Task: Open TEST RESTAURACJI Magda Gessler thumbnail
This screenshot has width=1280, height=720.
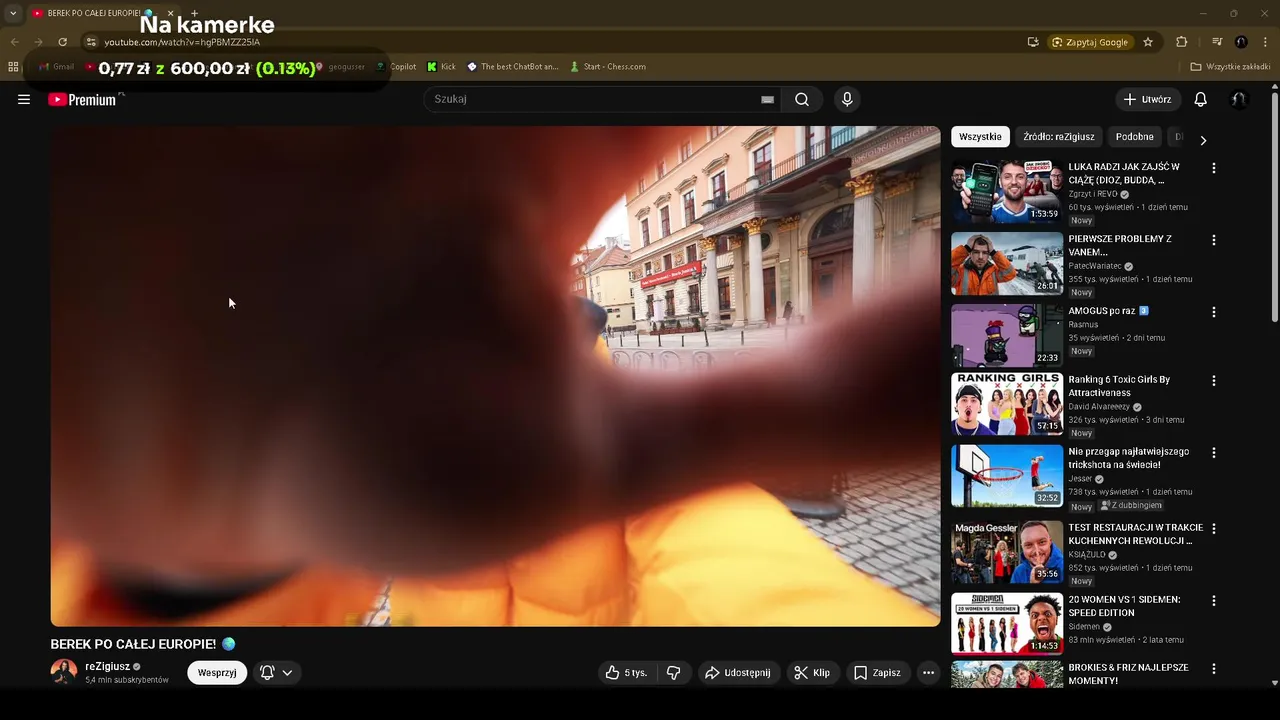Action: pos(1007,552)
